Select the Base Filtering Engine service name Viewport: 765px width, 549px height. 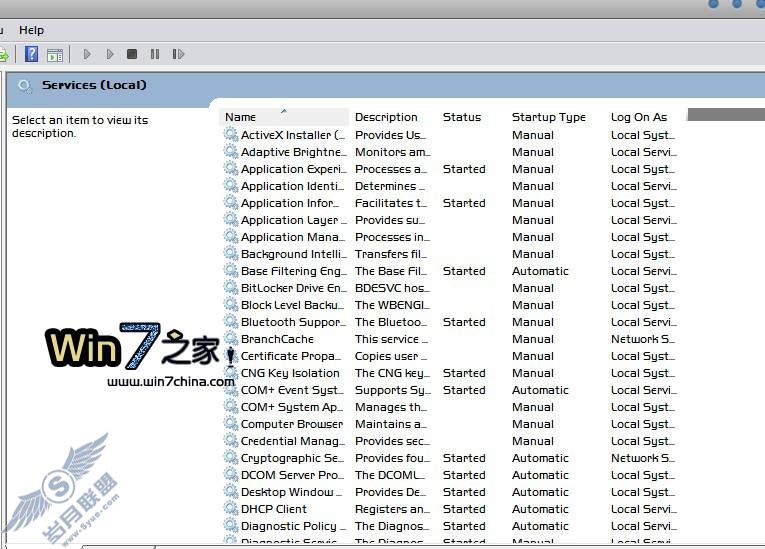tap(293, 271)
